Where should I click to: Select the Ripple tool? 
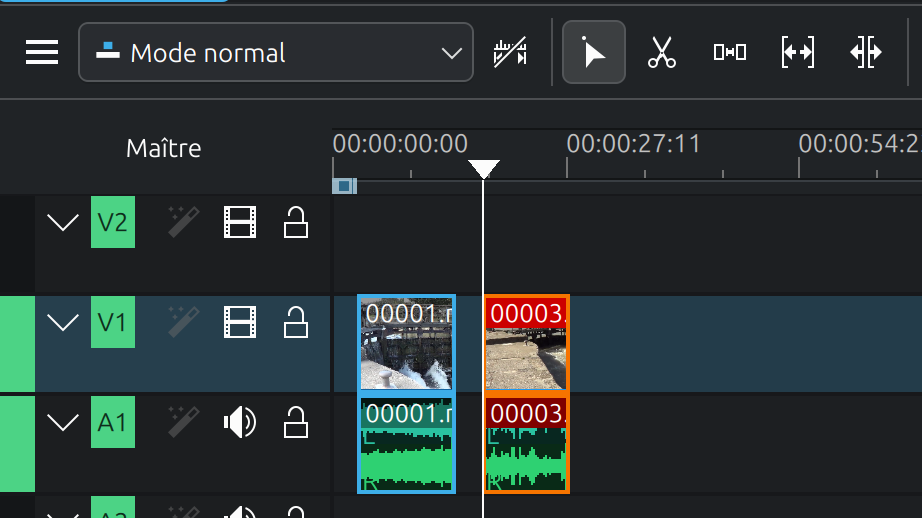[865, 52]
